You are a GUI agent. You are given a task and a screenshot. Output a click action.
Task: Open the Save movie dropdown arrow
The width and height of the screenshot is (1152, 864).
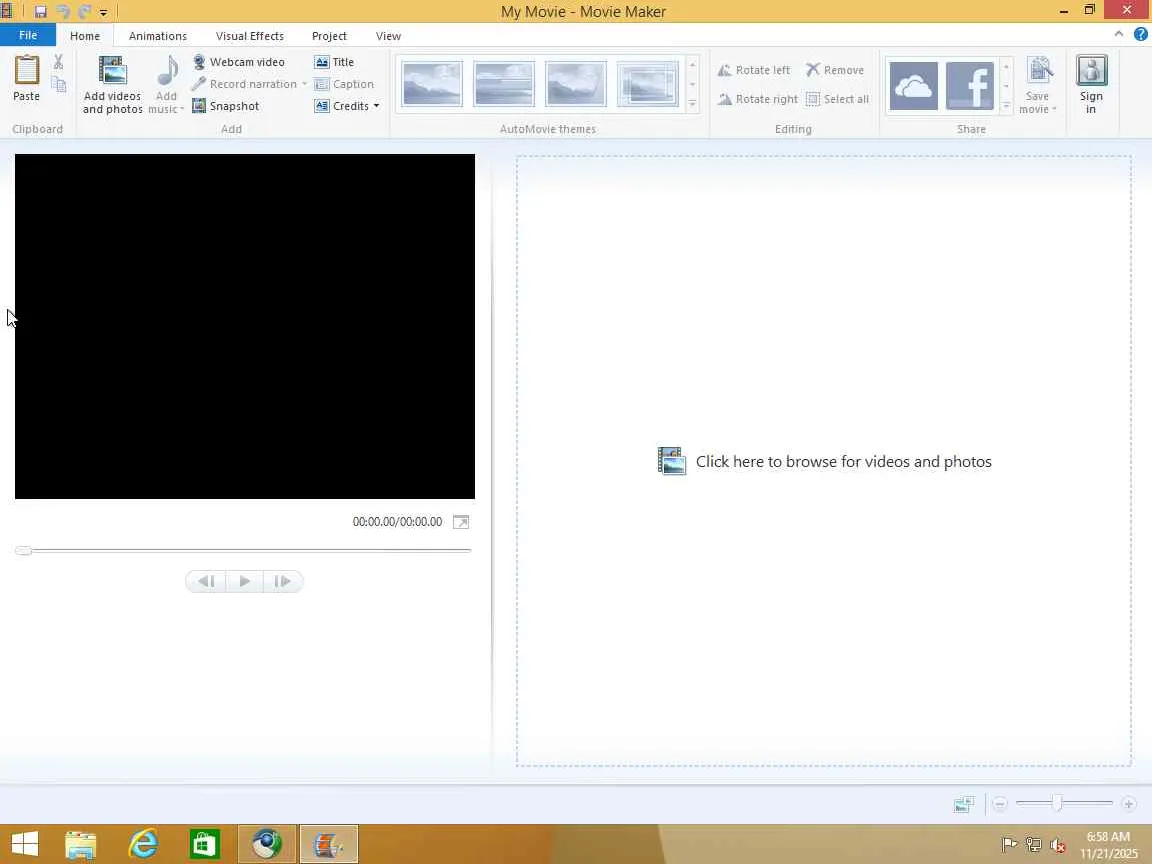click(x=1054, y=109)
